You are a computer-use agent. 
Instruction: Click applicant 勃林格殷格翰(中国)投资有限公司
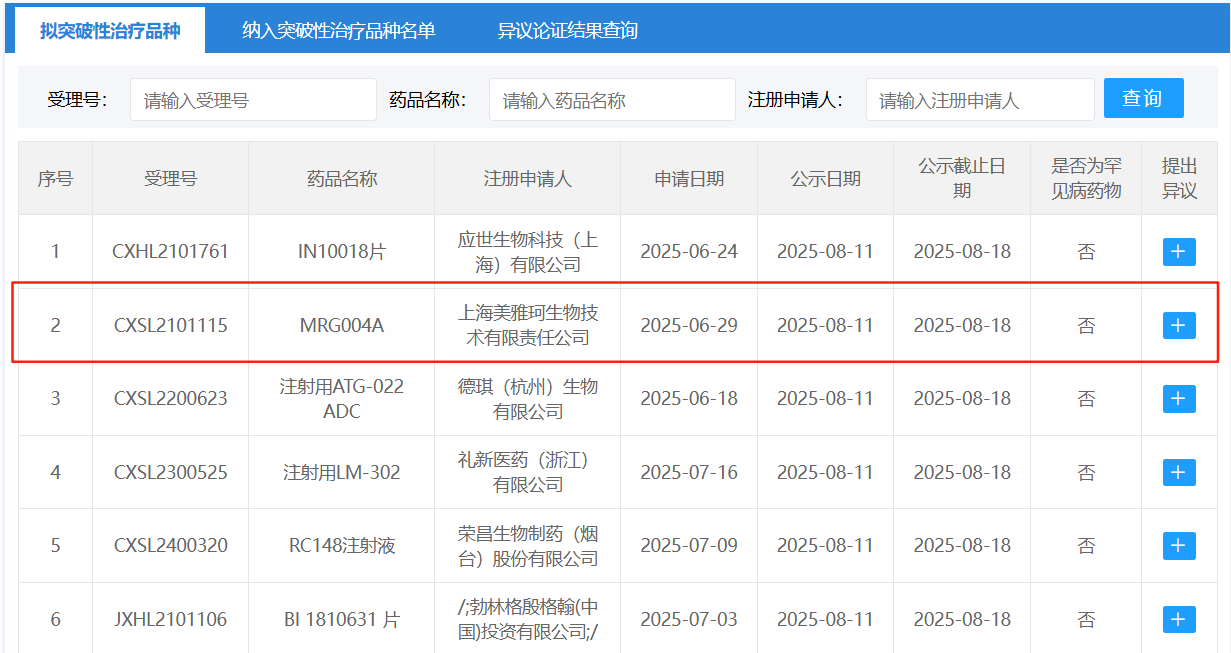(528, 619)
